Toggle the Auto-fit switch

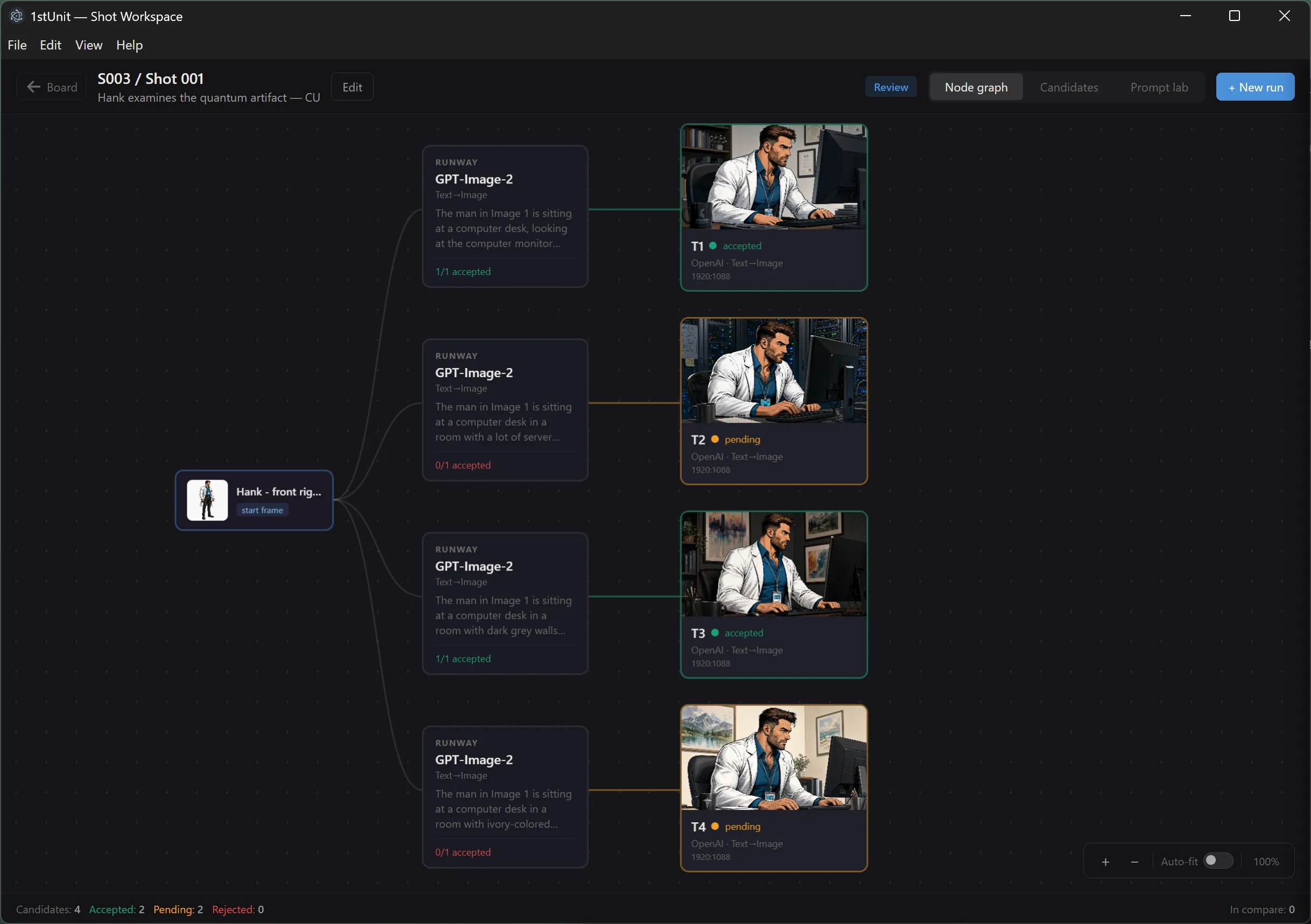[1217, 860]
